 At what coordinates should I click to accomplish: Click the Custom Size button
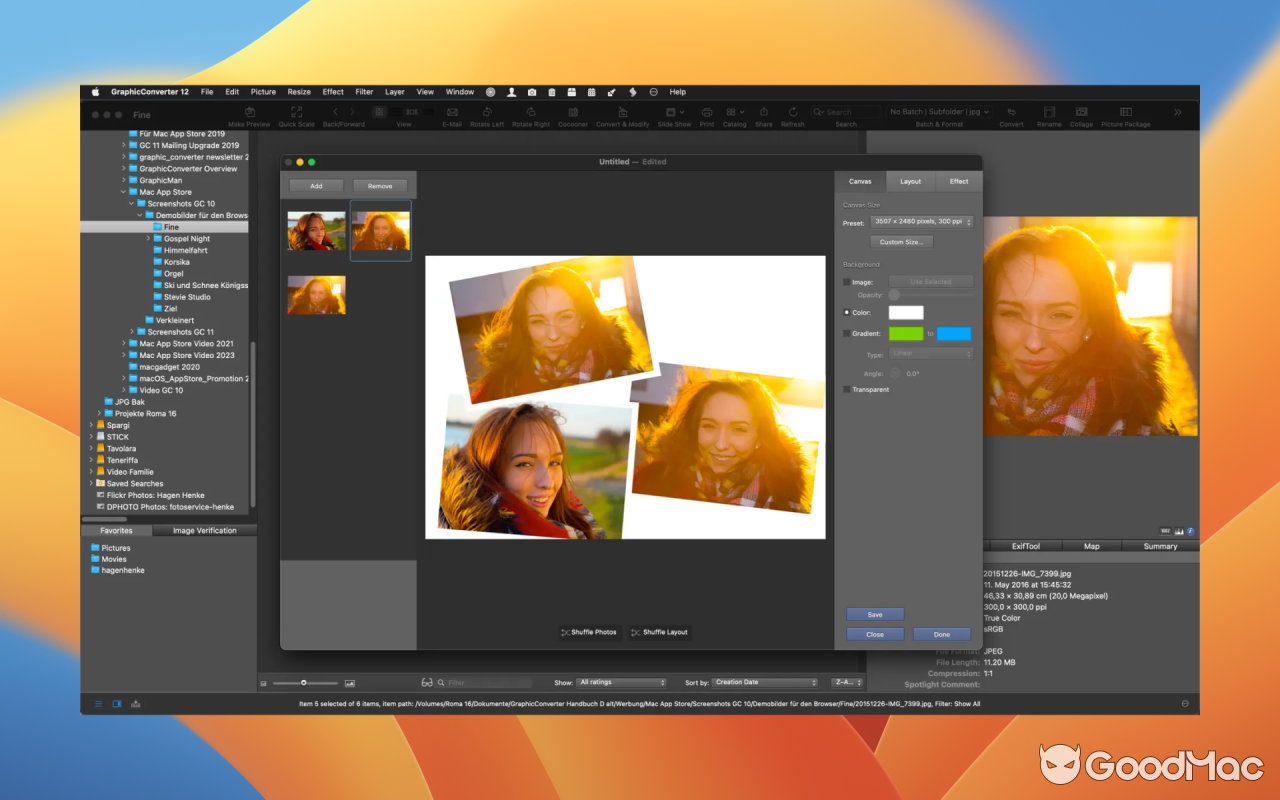click(901, 241)
